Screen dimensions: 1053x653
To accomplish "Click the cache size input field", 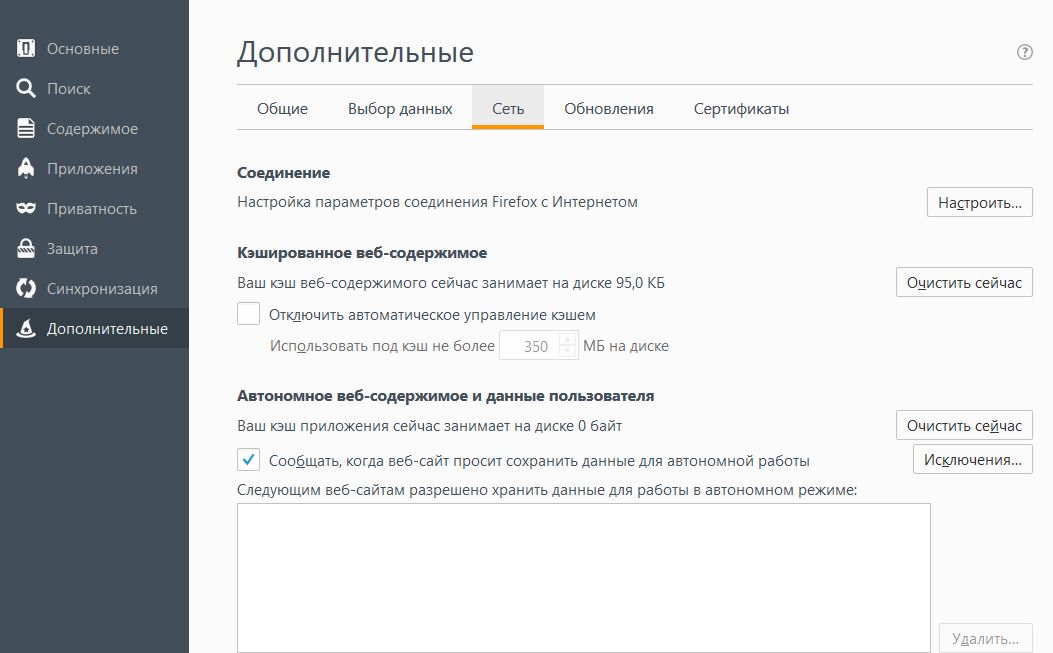I will click(530, 347).
